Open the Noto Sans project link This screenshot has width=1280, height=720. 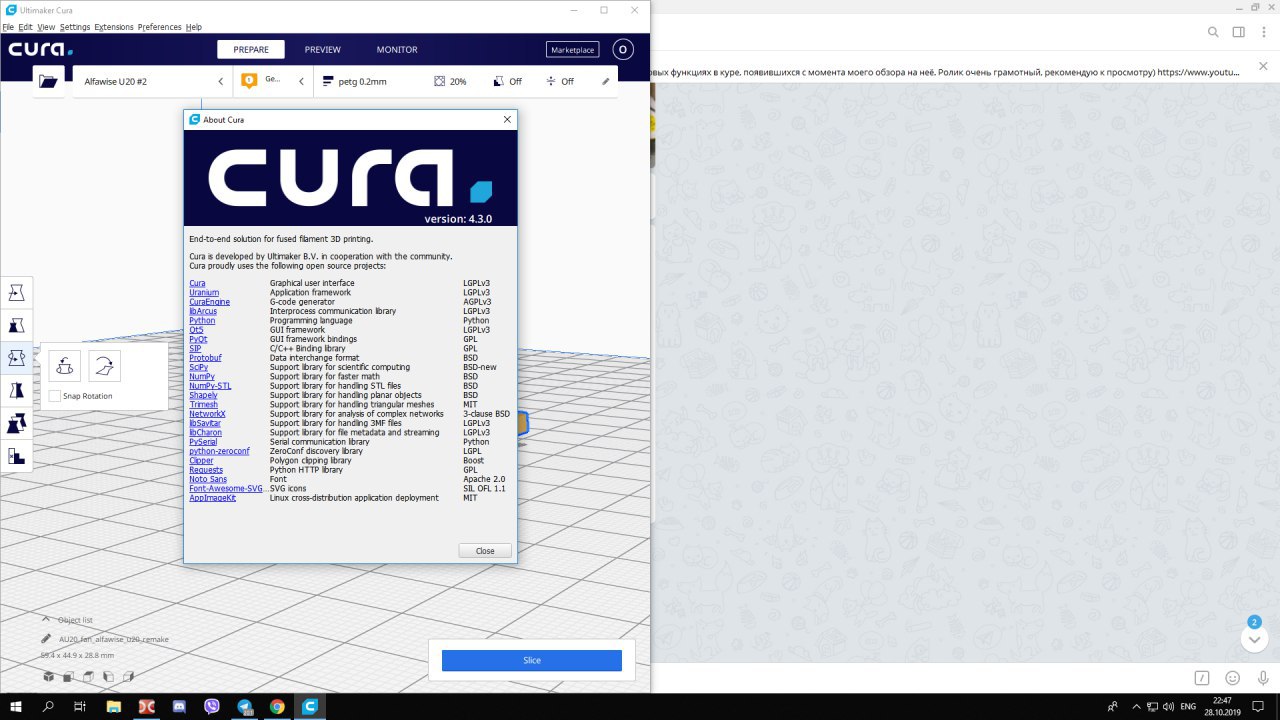click(x=208, y=479)
